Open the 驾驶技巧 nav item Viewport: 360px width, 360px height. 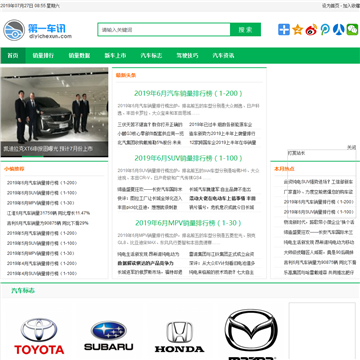pyautogui.click(x=187, y=56)
